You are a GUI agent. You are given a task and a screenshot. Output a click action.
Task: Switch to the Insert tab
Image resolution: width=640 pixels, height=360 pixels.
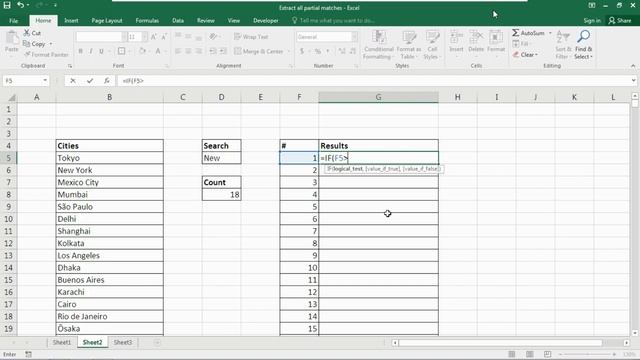click(71, 20)
